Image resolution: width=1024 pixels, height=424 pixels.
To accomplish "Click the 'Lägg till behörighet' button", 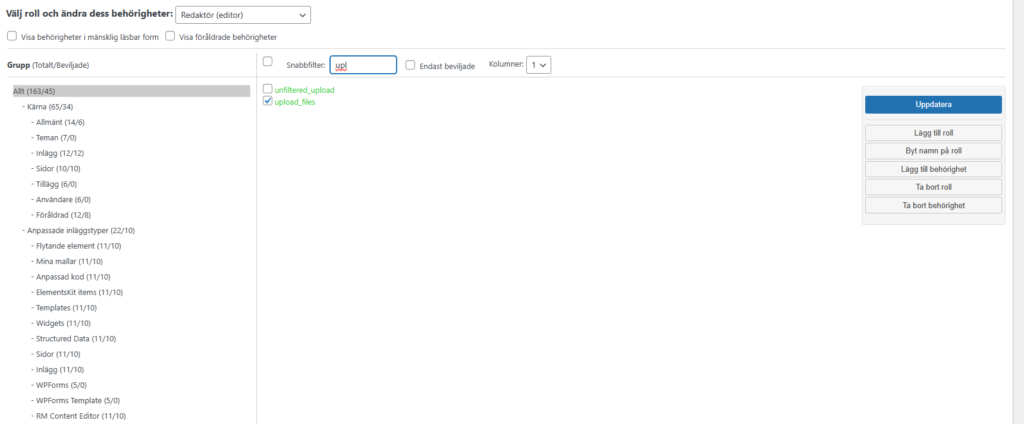I will coord(933,169).
